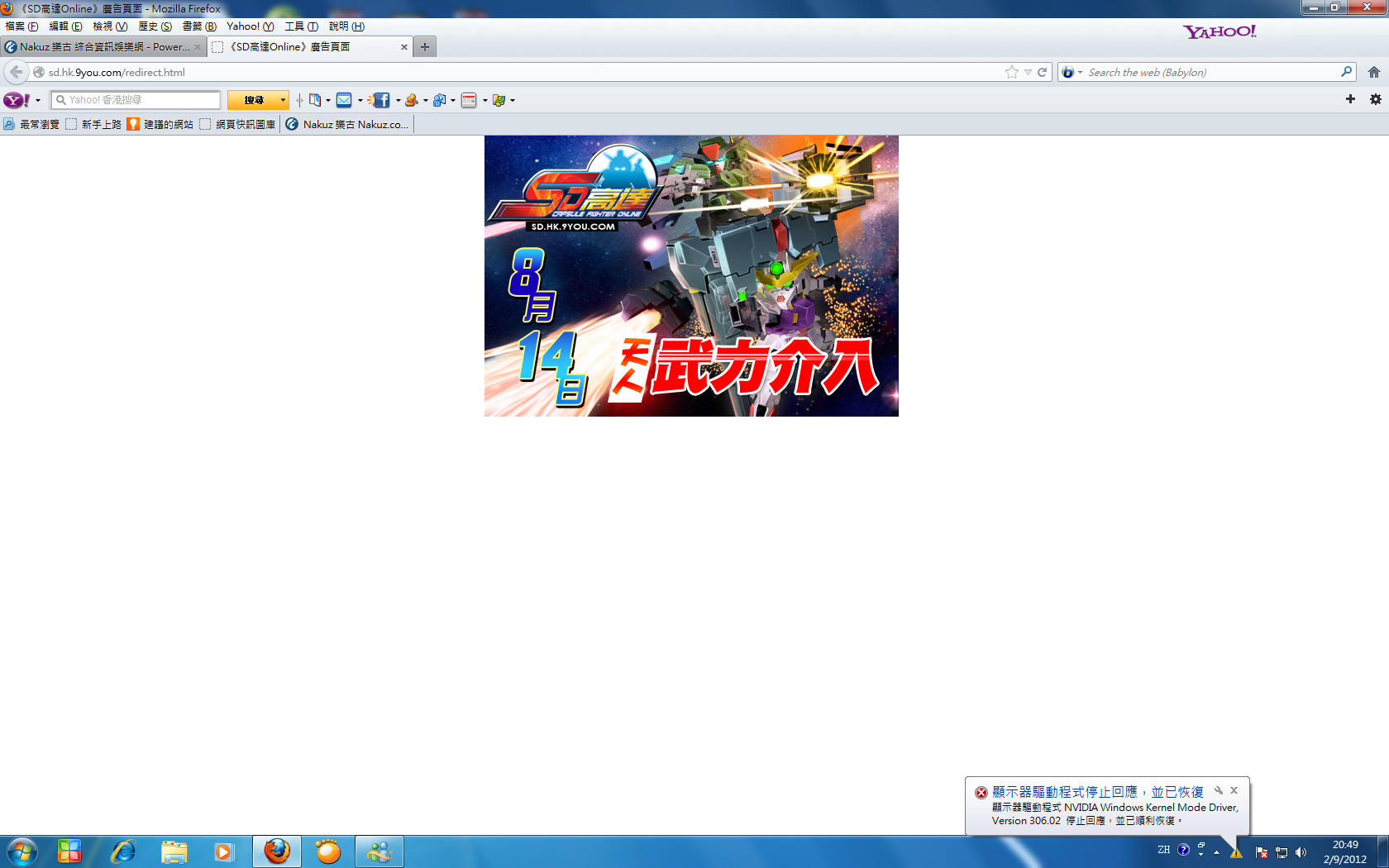Open Yahoo toolbar settings gear

[x=1376, y=99]
